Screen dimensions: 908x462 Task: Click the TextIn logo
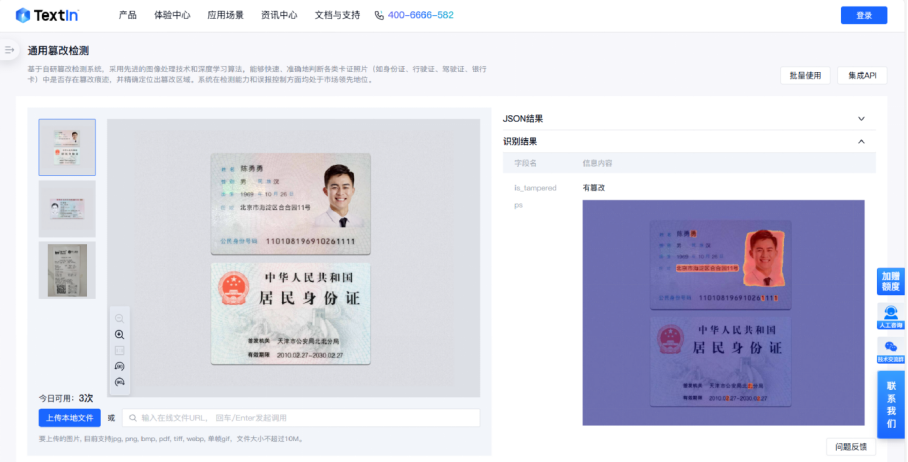point(47,16)
